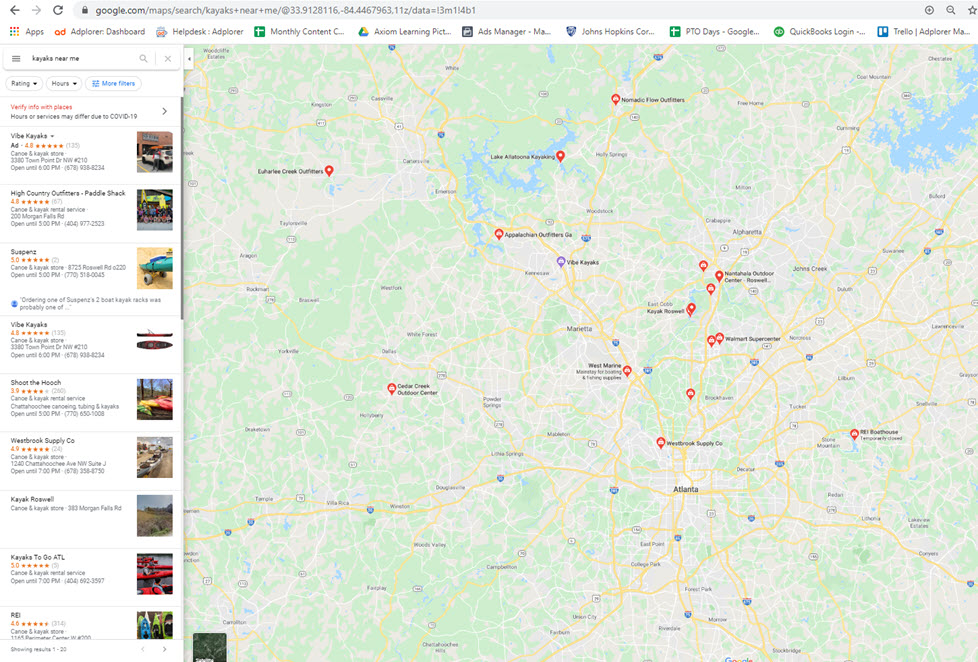
Task: Select High Country Outfitters - Paddle Shack listing
Action: pos(68,193)
